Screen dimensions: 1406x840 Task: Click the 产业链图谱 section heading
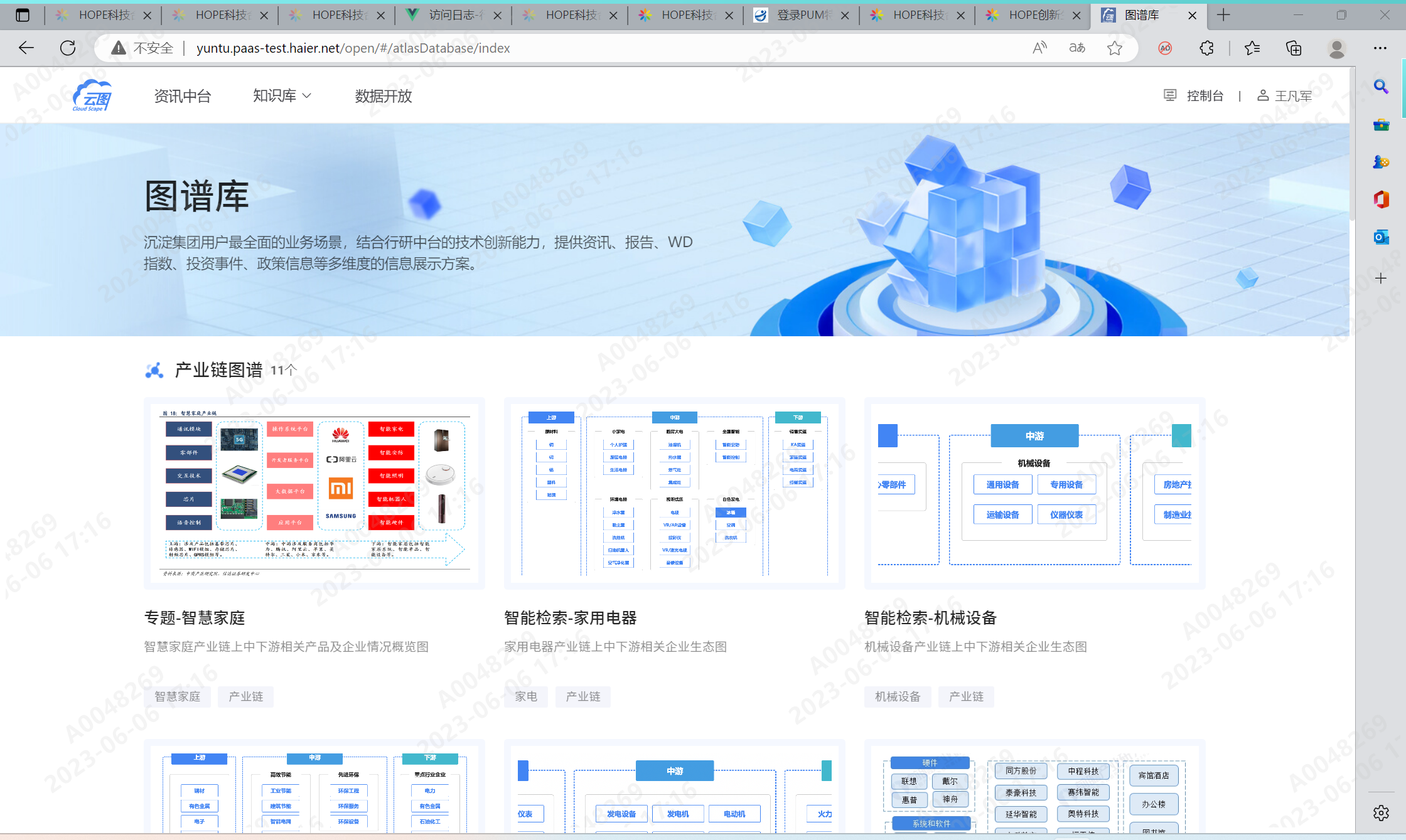pos(218,370)
